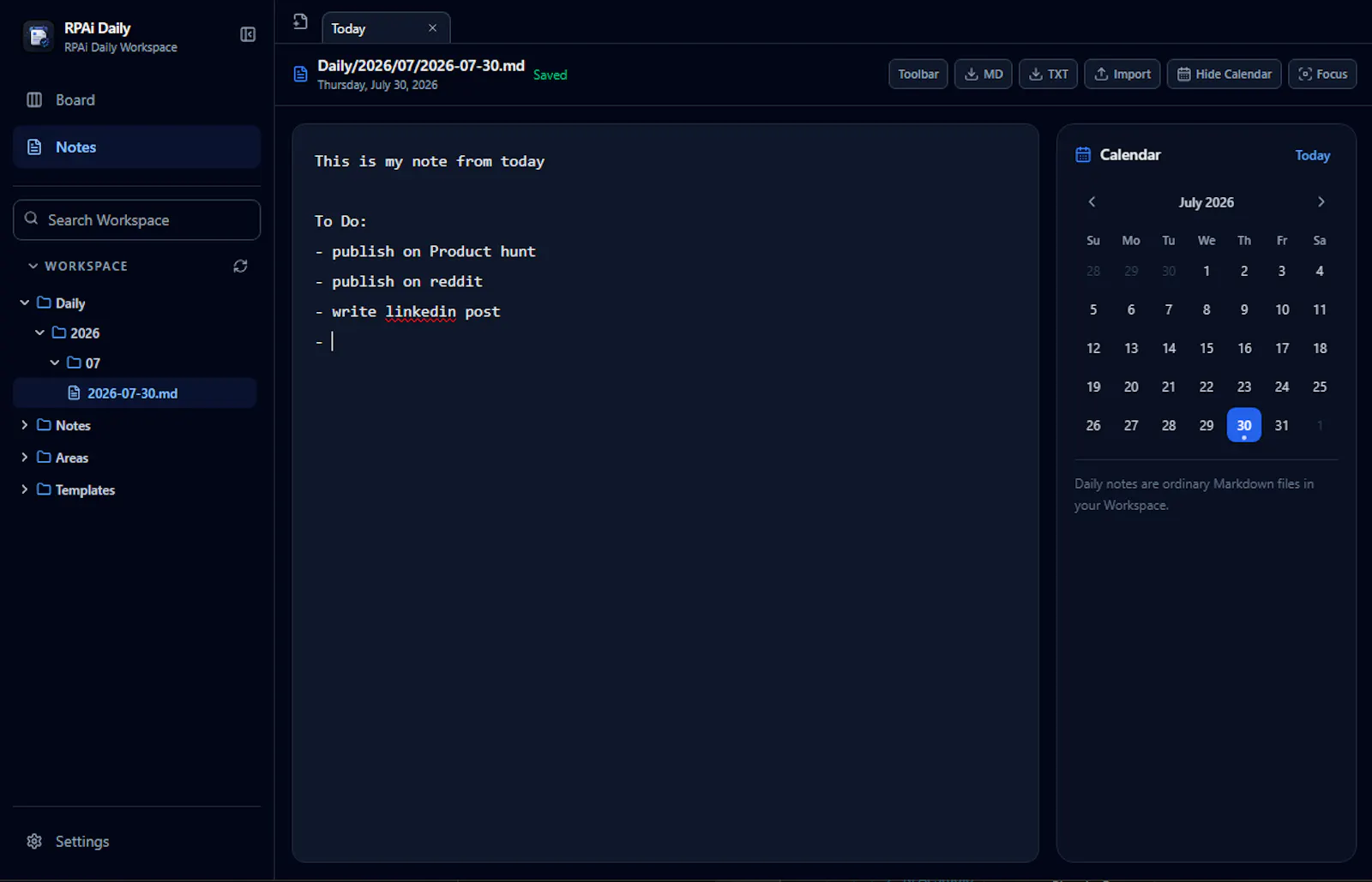Screen dimensions: 1372x882
Task: Go to previous month in calendar
Action: (x=1092, y=202)
